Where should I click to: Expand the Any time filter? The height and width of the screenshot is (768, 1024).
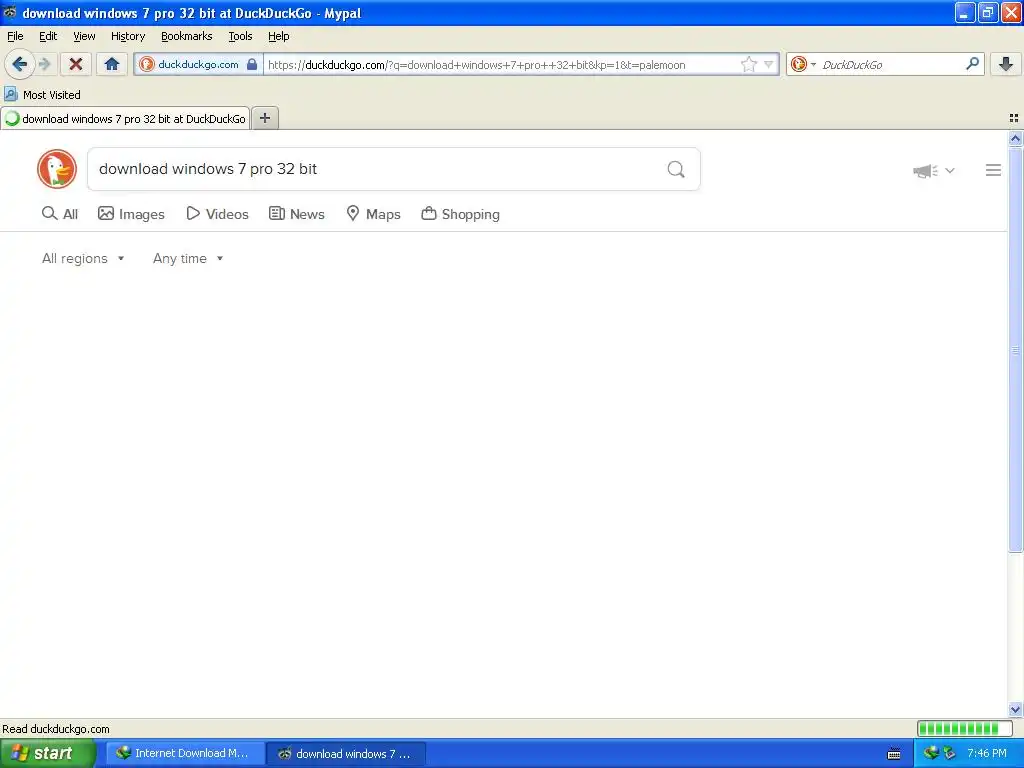[188, 259]
